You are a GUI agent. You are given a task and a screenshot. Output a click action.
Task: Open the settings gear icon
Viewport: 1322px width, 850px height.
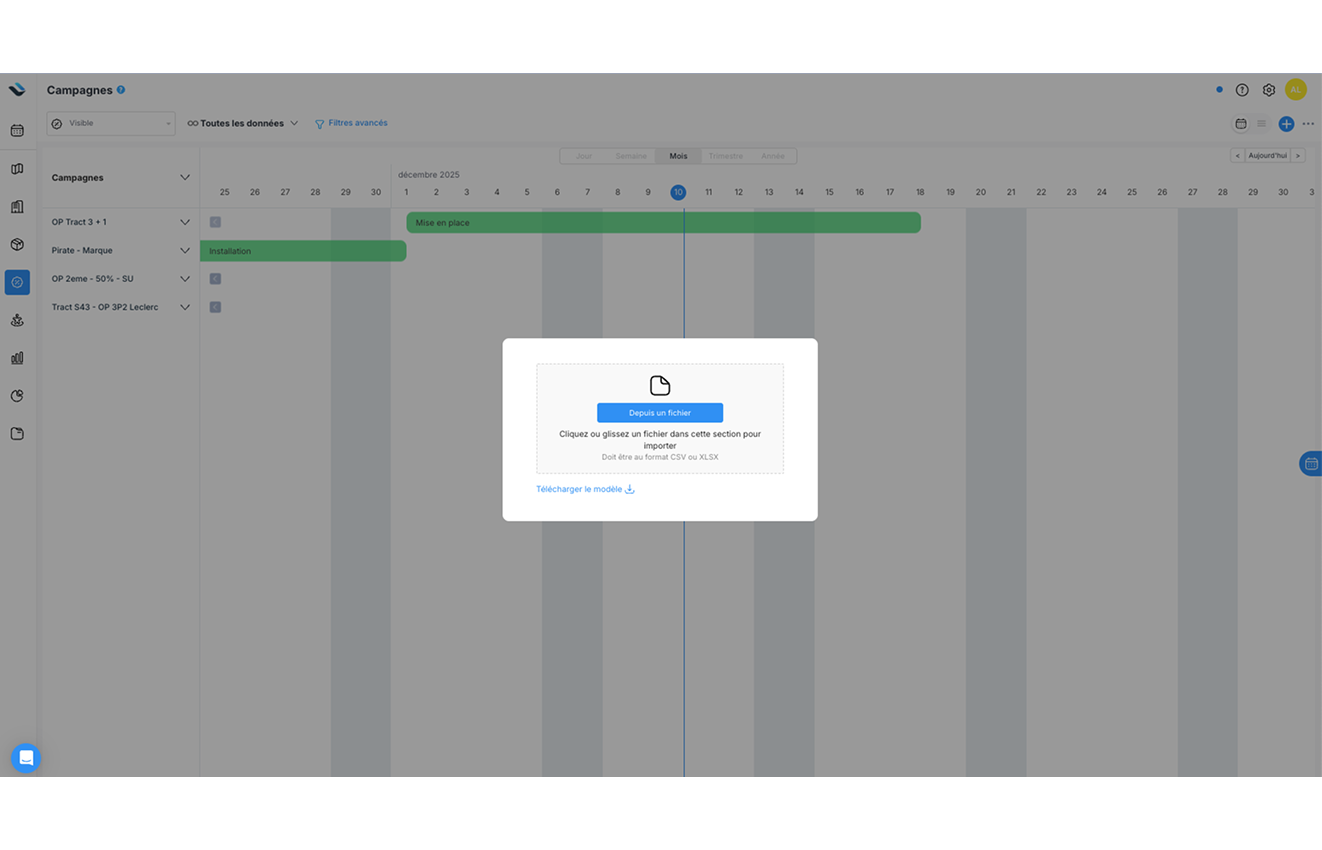click(1268, 89)
